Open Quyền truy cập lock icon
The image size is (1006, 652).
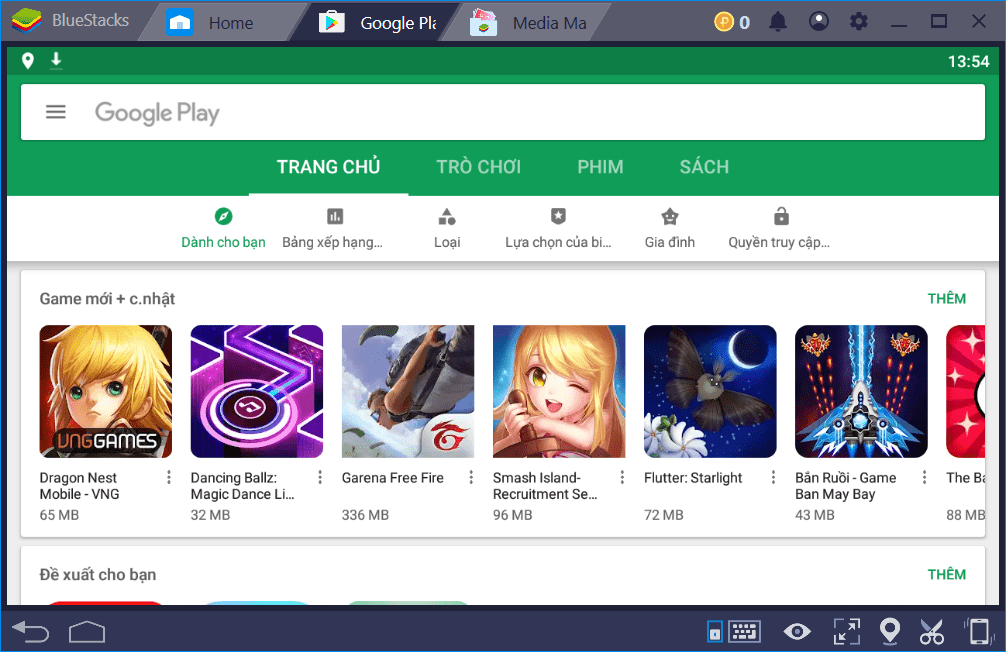781,216
